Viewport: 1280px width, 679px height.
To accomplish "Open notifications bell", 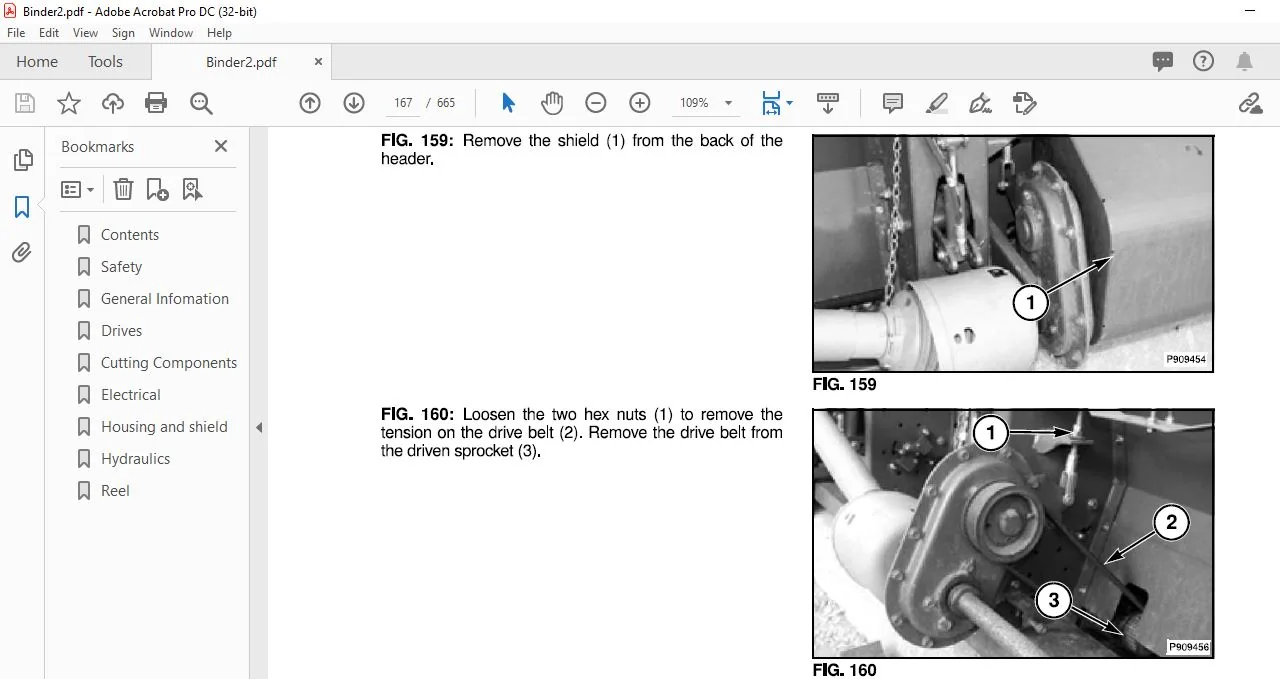I will click(x=1245, y=62).
